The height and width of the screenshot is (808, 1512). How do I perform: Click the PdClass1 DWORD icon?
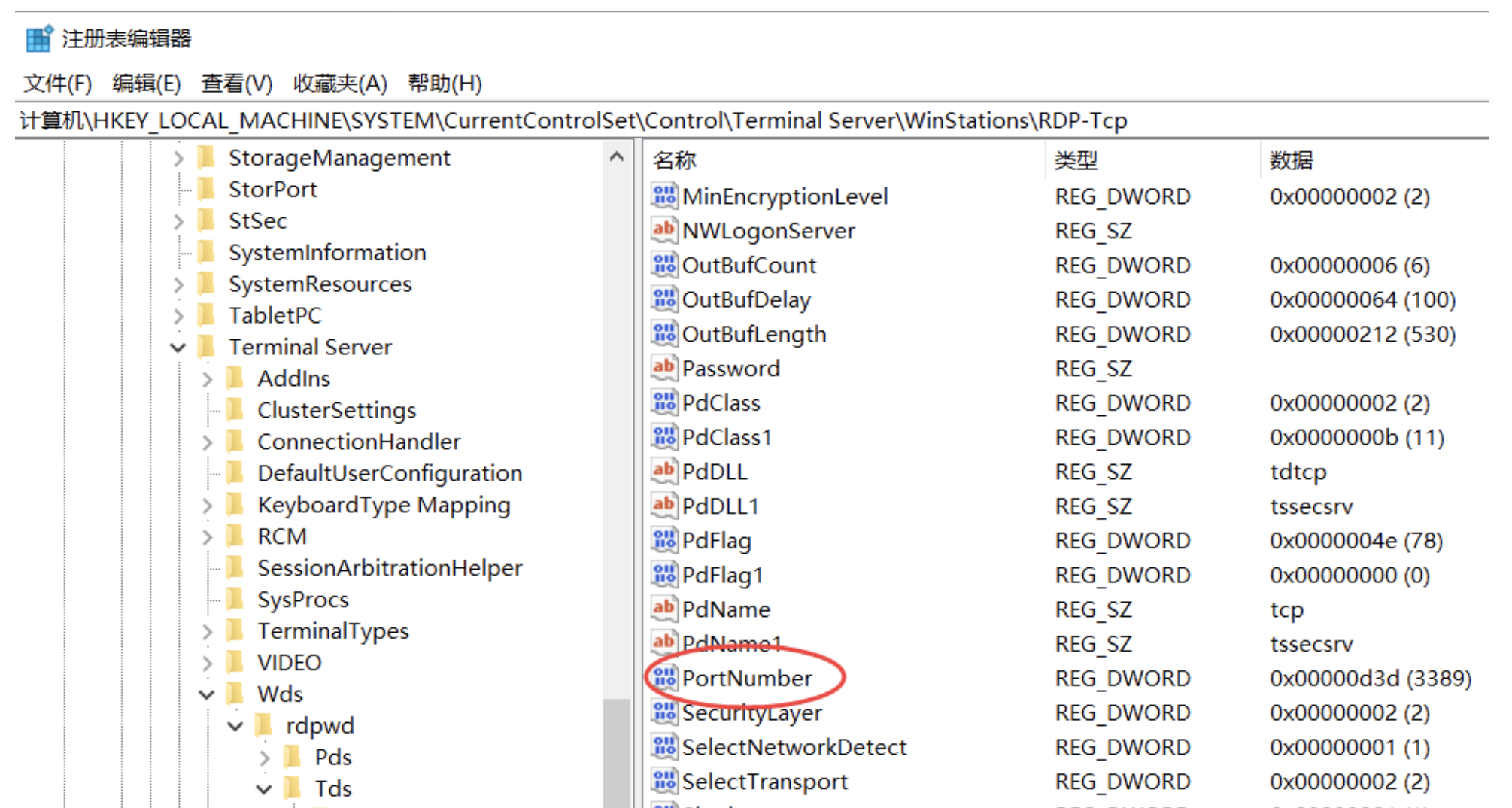click(664, 437)
